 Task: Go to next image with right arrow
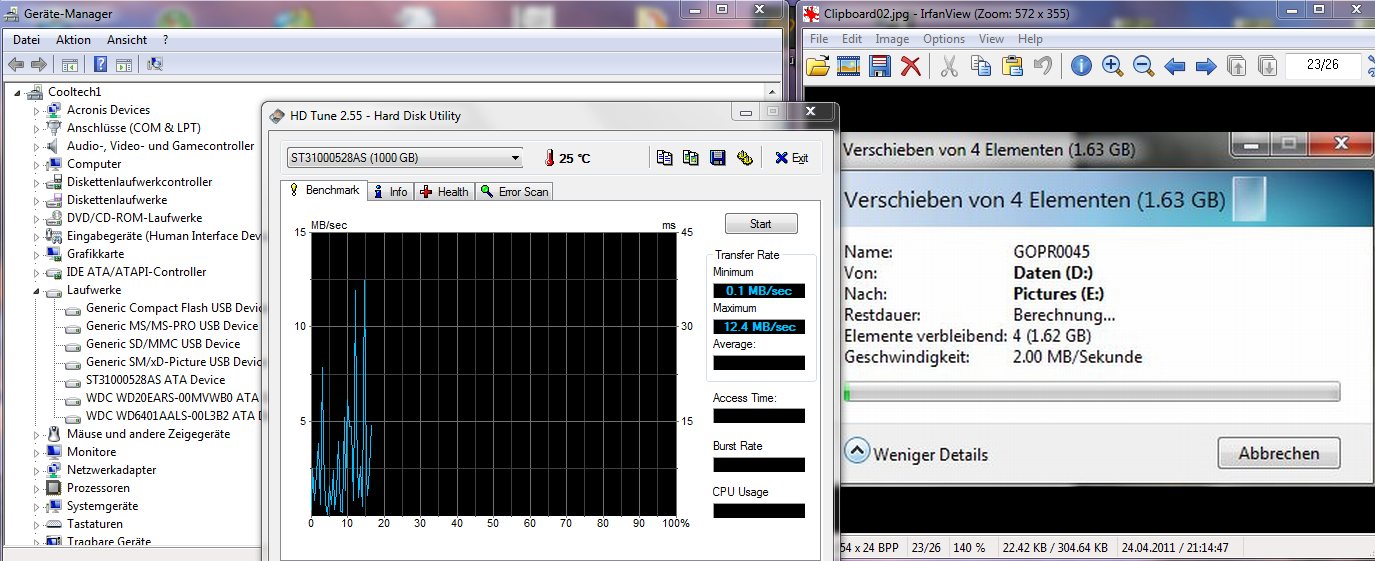coord(1206,66)
